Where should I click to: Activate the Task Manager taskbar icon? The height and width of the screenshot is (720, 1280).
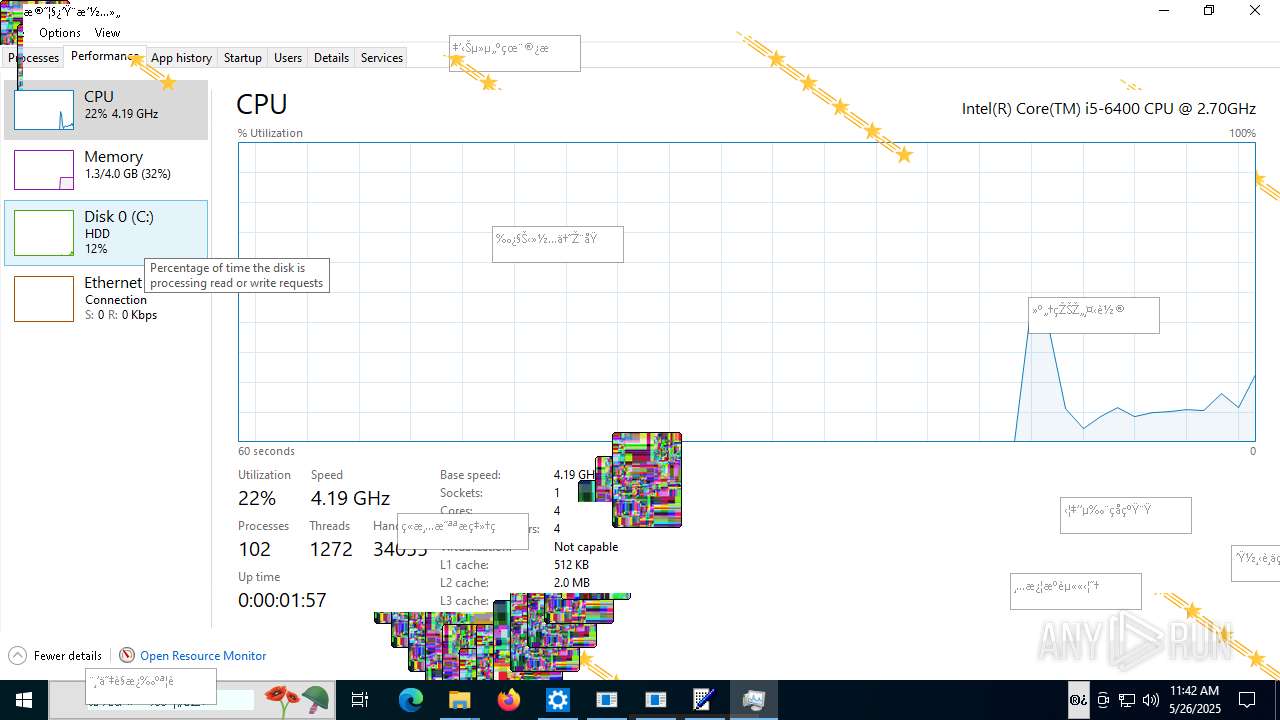pos(753,700)
